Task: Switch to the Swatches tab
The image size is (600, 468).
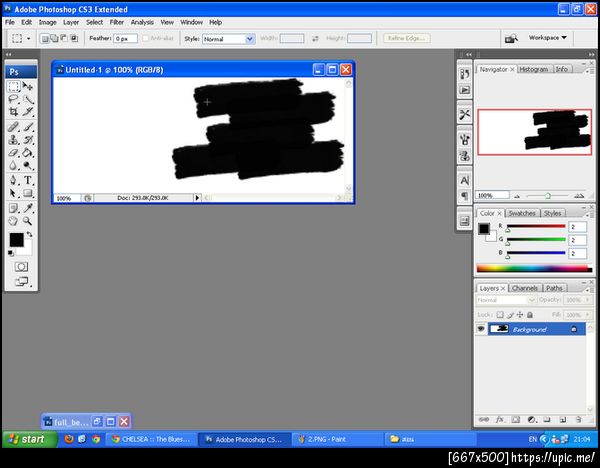Action: (522, 213)
